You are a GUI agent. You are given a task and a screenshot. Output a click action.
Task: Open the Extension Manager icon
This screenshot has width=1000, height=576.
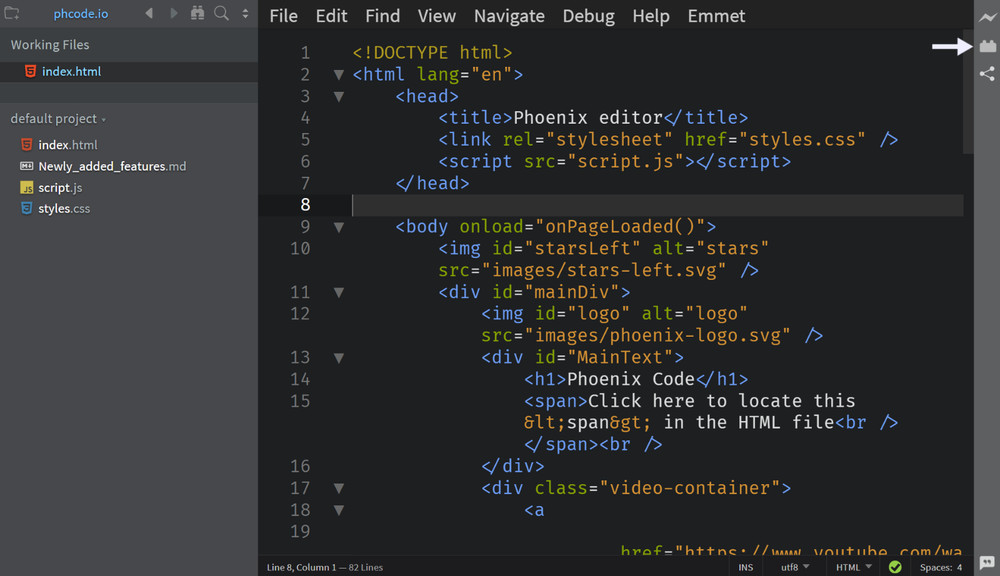pyautogui.click(x=987, y=45)
